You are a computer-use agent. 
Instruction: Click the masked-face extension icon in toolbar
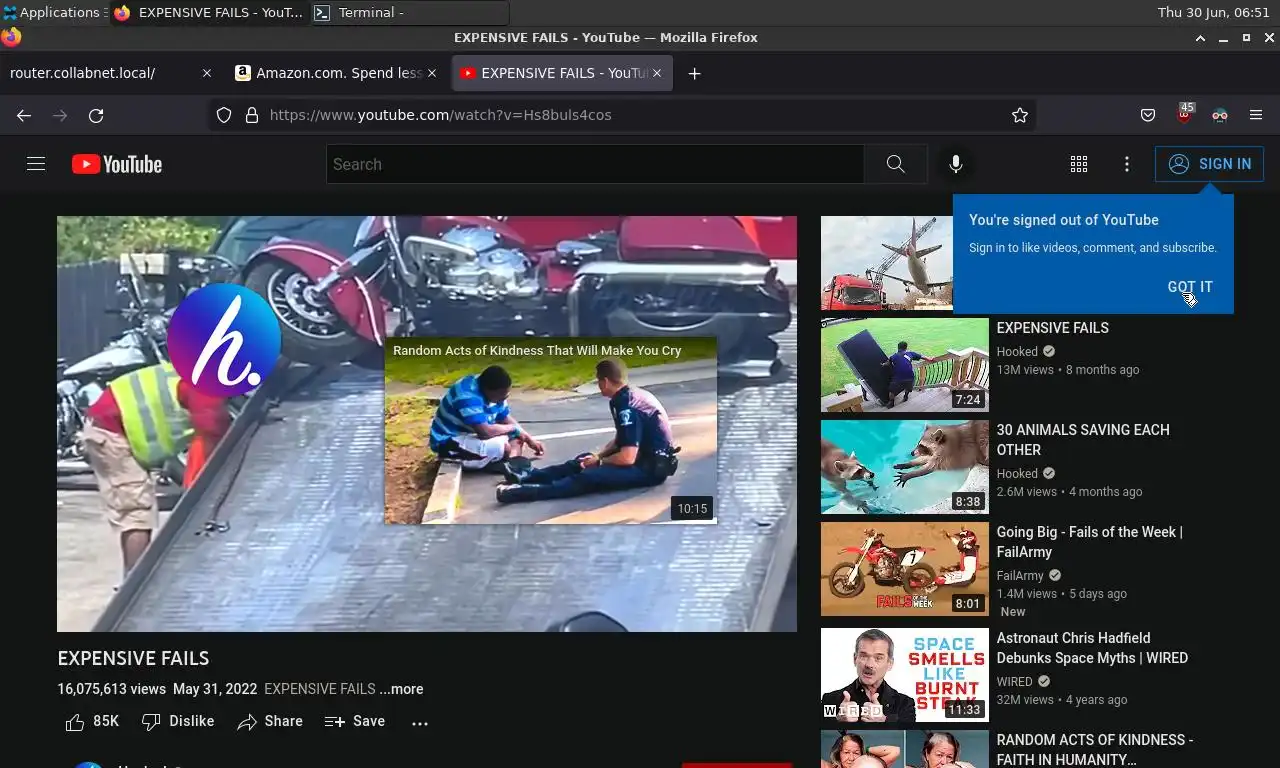(x=1220, y=115)
